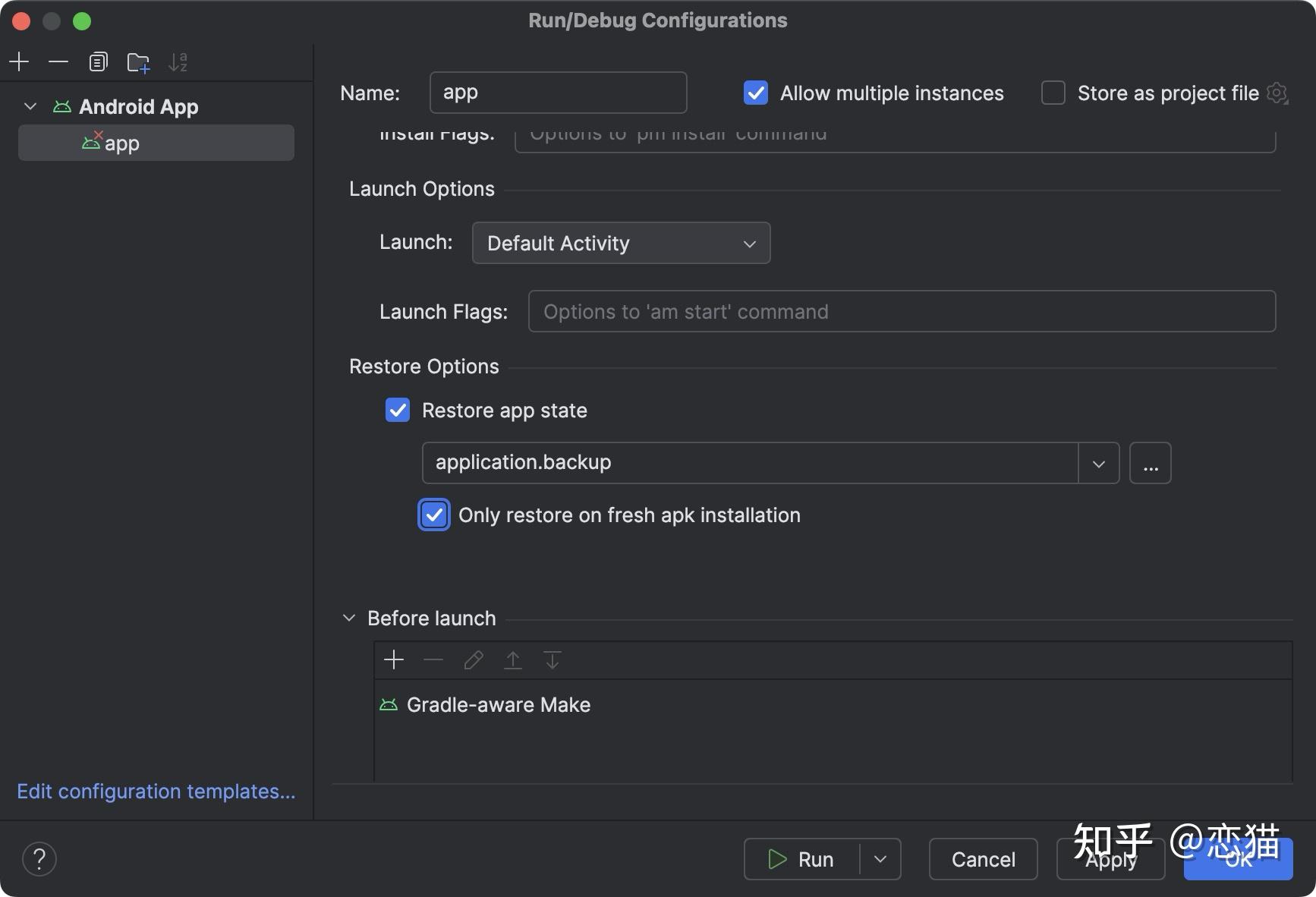Edit the Gradle-aware Make task with pencil icon
Image resolution: width=1316 pixels, height=897 pixels.
[x=473, y=659]
